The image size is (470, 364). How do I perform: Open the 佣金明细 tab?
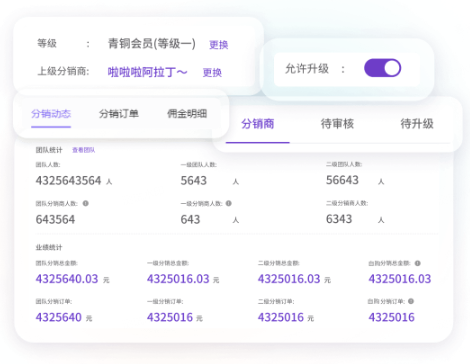(187, 114)
